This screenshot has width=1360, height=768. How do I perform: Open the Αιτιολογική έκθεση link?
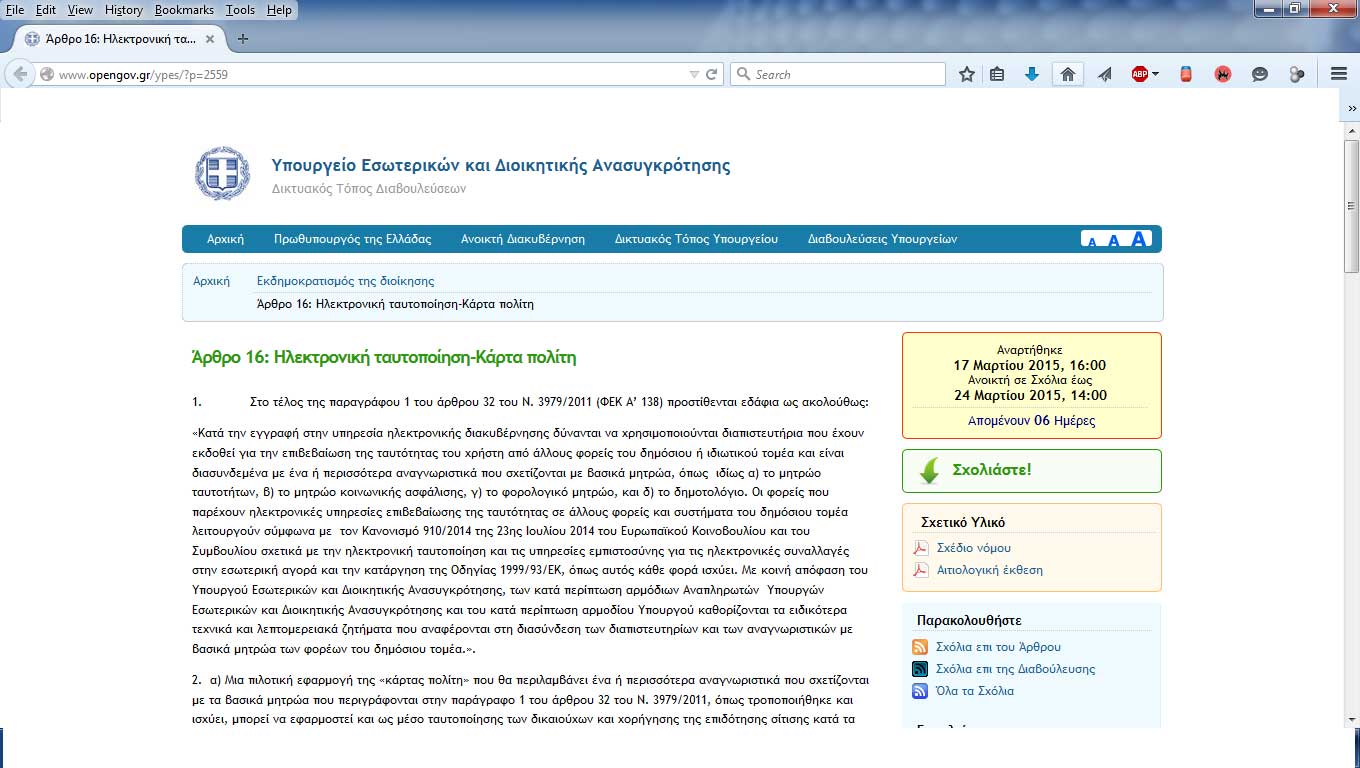(989, 570)
